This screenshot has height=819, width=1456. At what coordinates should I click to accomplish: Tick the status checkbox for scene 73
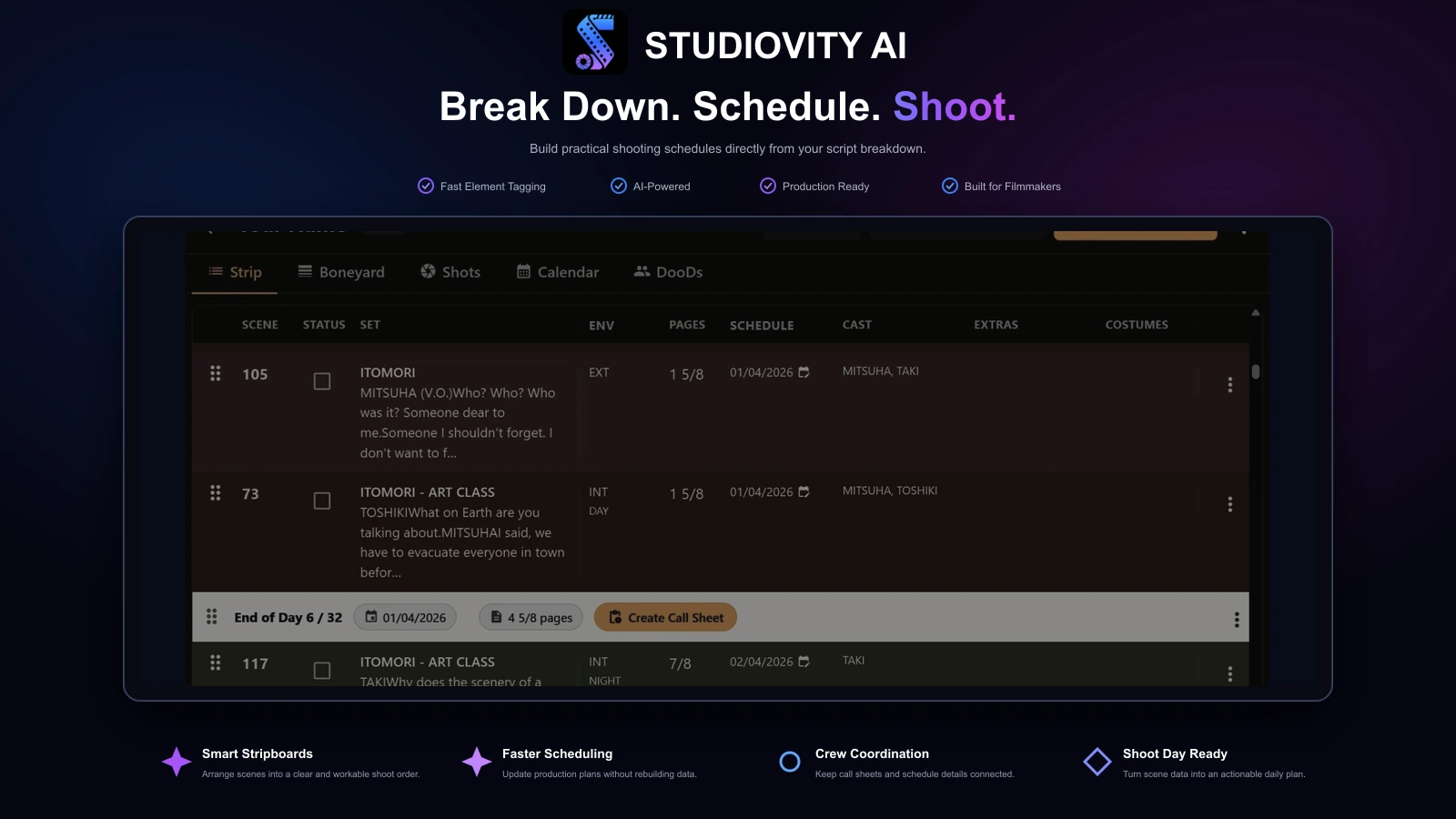[x=322, y=500]
